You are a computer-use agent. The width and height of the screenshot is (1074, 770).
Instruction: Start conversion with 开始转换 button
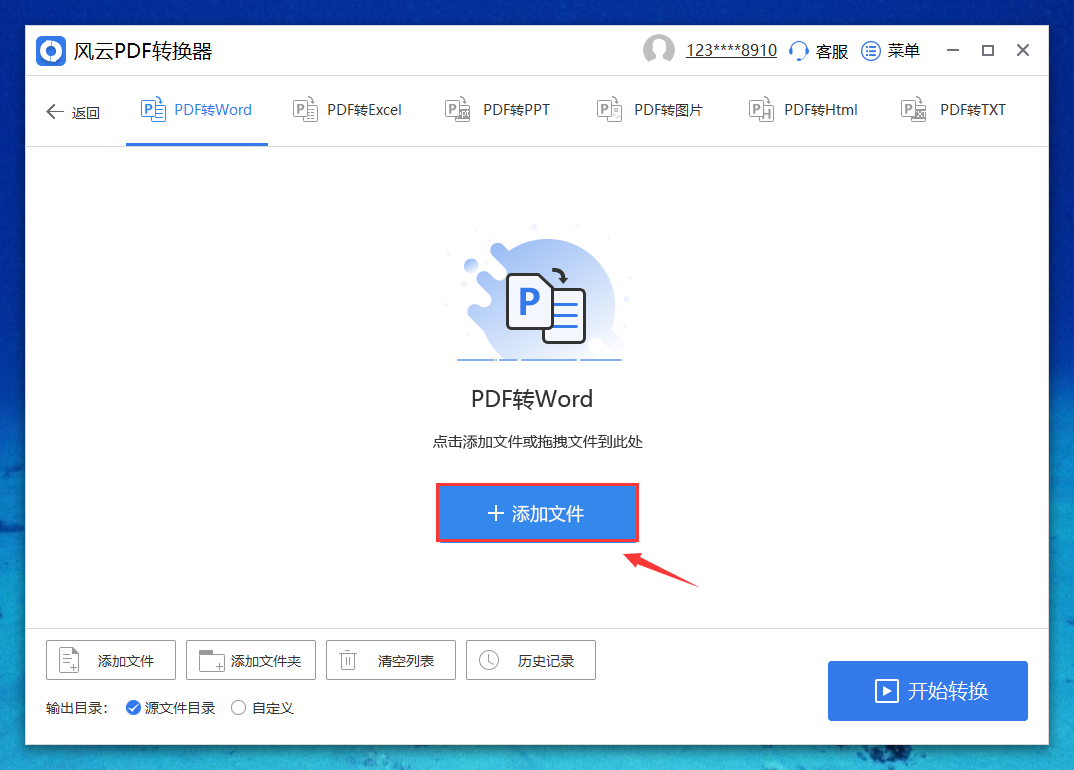pyautogui.click(x=927, y=691)
